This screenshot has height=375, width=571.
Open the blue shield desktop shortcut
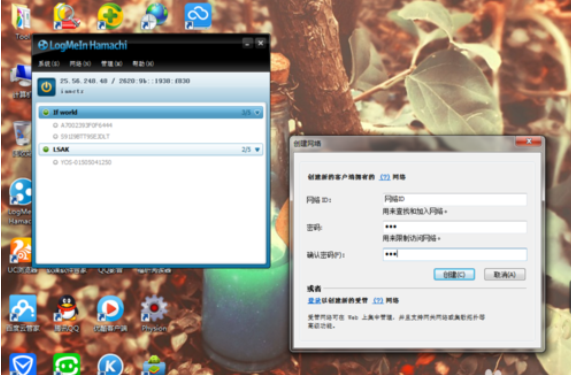click(x=23, y=364)
